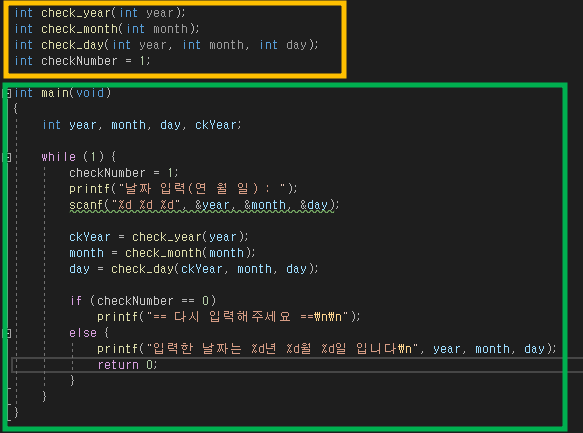Click 'day = check_day(ckYear, month, day);' line
Screen dimensions: 583x433
(194, 269)
